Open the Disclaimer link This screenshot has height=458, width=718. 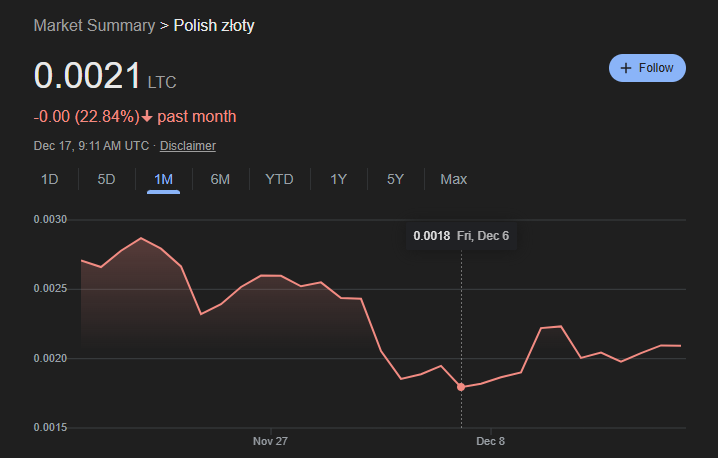pyautogui.click(x=188, y=146)
